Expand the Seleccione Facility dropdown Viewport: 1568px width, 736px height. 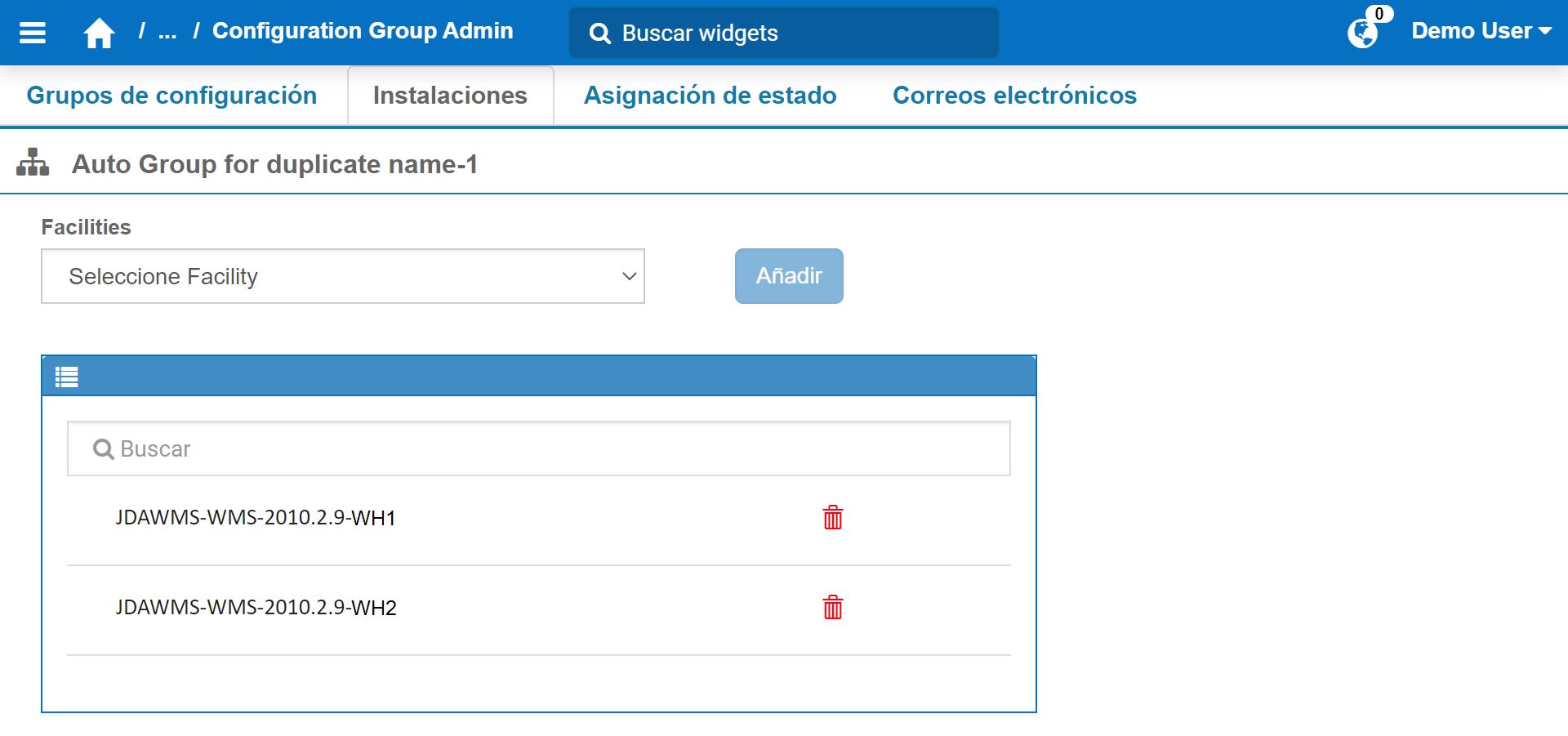coord(343,276)
